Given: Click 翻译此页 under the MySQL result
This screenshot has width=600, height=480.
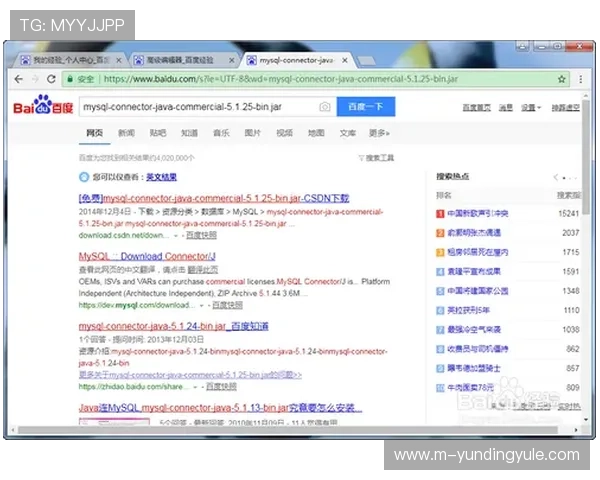Looking at the screenshot, I should (203, 270).
